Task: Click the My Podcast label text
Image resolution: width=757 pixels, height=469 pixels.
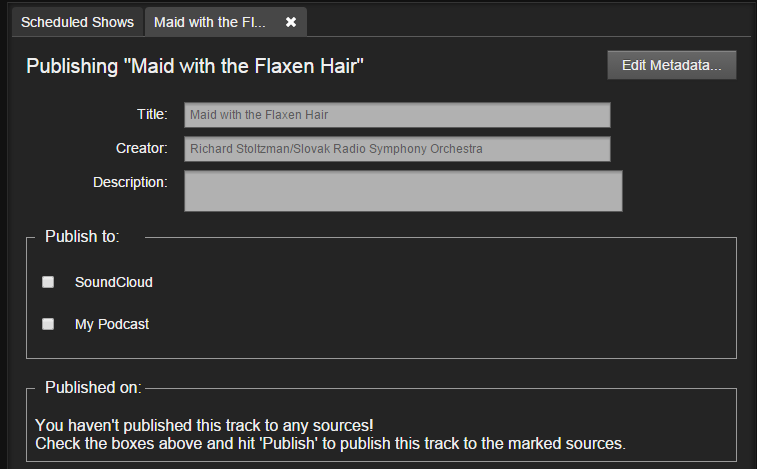Action: coord(112,324)
